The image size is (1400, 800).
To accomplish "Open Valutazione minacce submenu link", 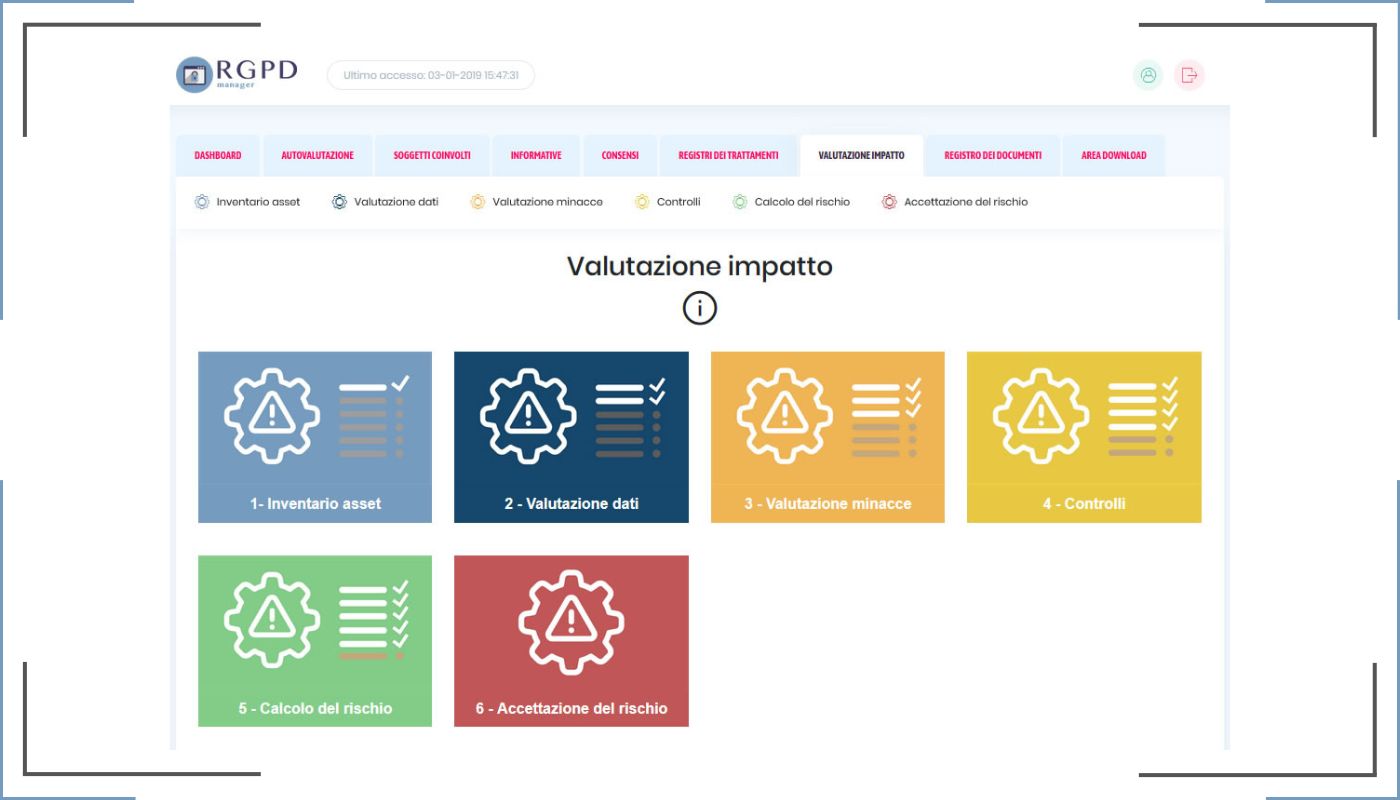I will point(547,202).
